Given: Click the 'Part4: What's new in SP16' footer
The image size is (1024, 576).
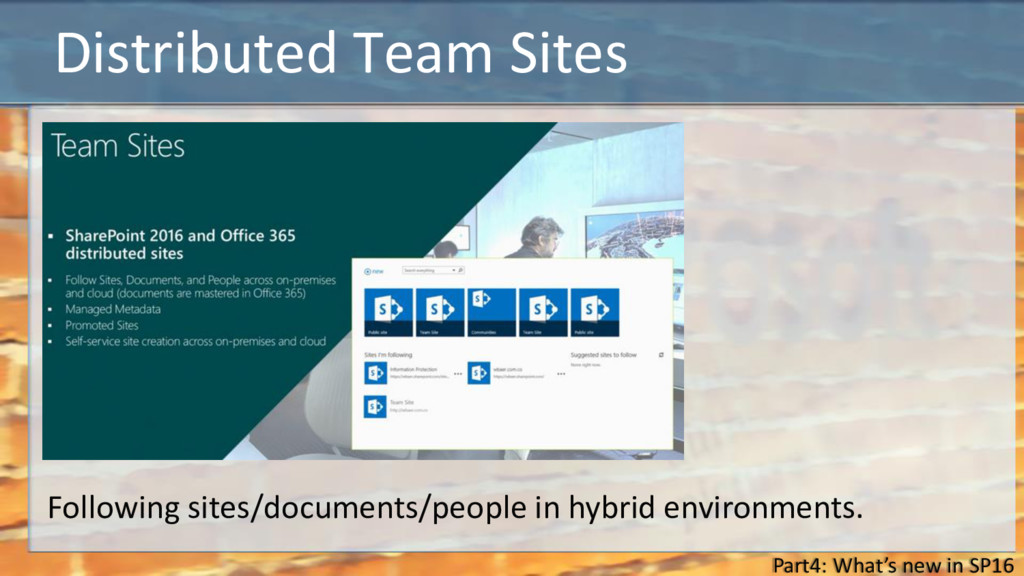Looking at the screenshot, I should point(893,564).
